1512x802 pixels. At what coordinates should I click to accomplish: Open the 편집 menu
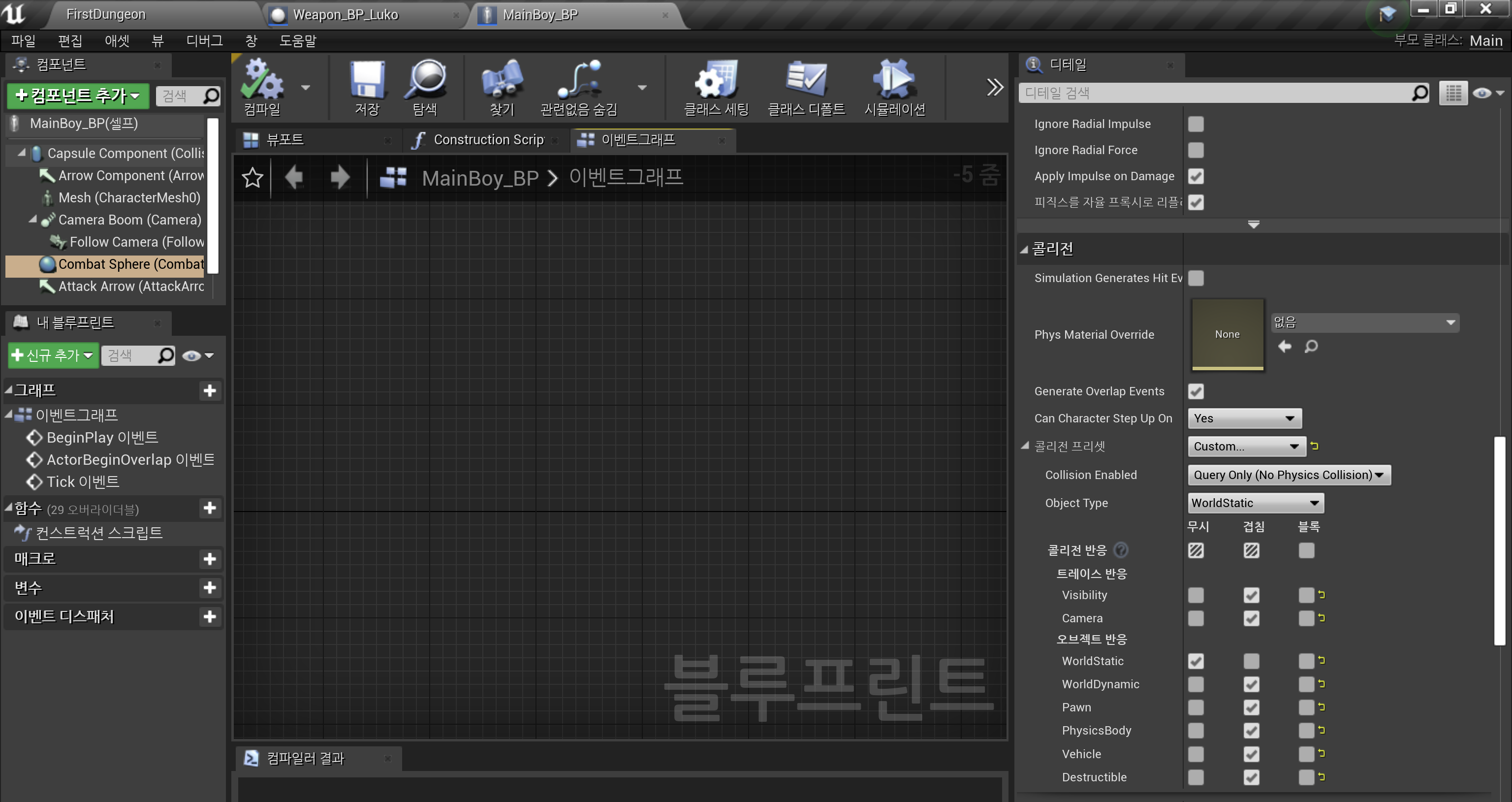coord(70,40)
